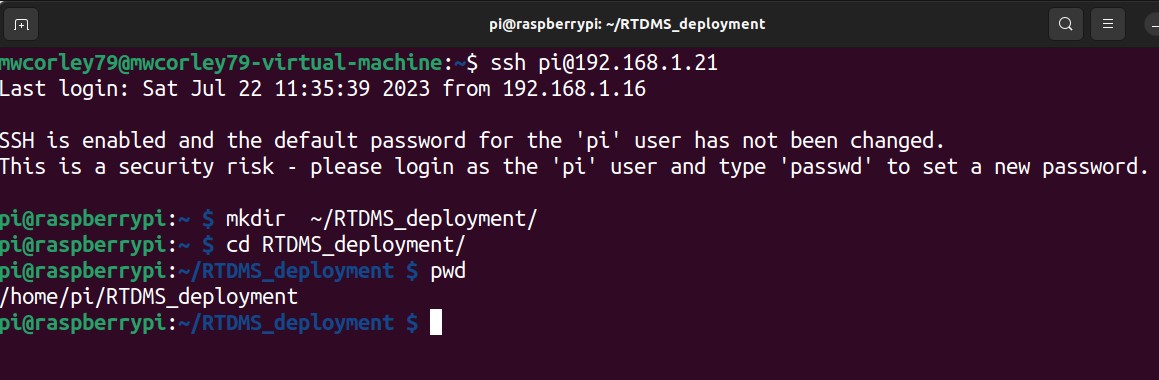The width and height of the screenshot is (1159, 380).
Task: Click the Last login date line
Action: point(323,89)
